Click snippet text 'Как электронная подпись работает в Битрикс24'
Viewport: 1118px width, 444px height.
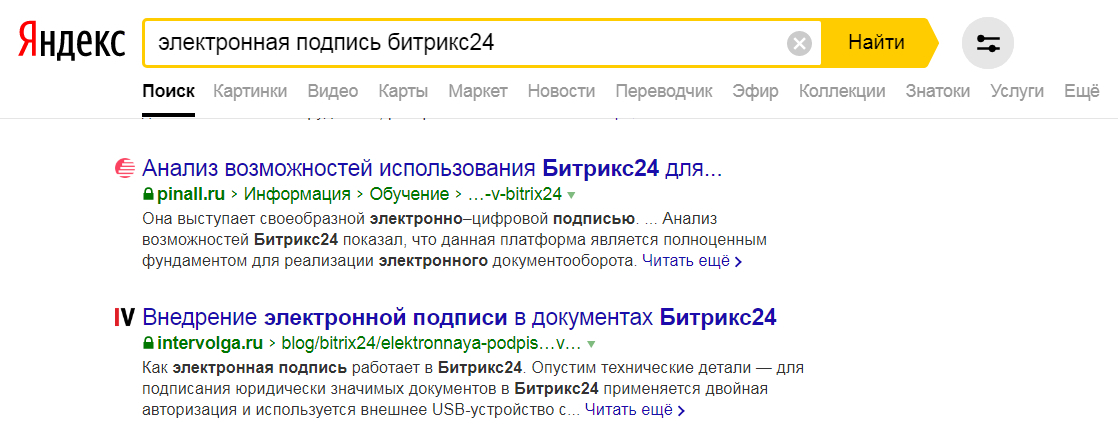point(333,368)
